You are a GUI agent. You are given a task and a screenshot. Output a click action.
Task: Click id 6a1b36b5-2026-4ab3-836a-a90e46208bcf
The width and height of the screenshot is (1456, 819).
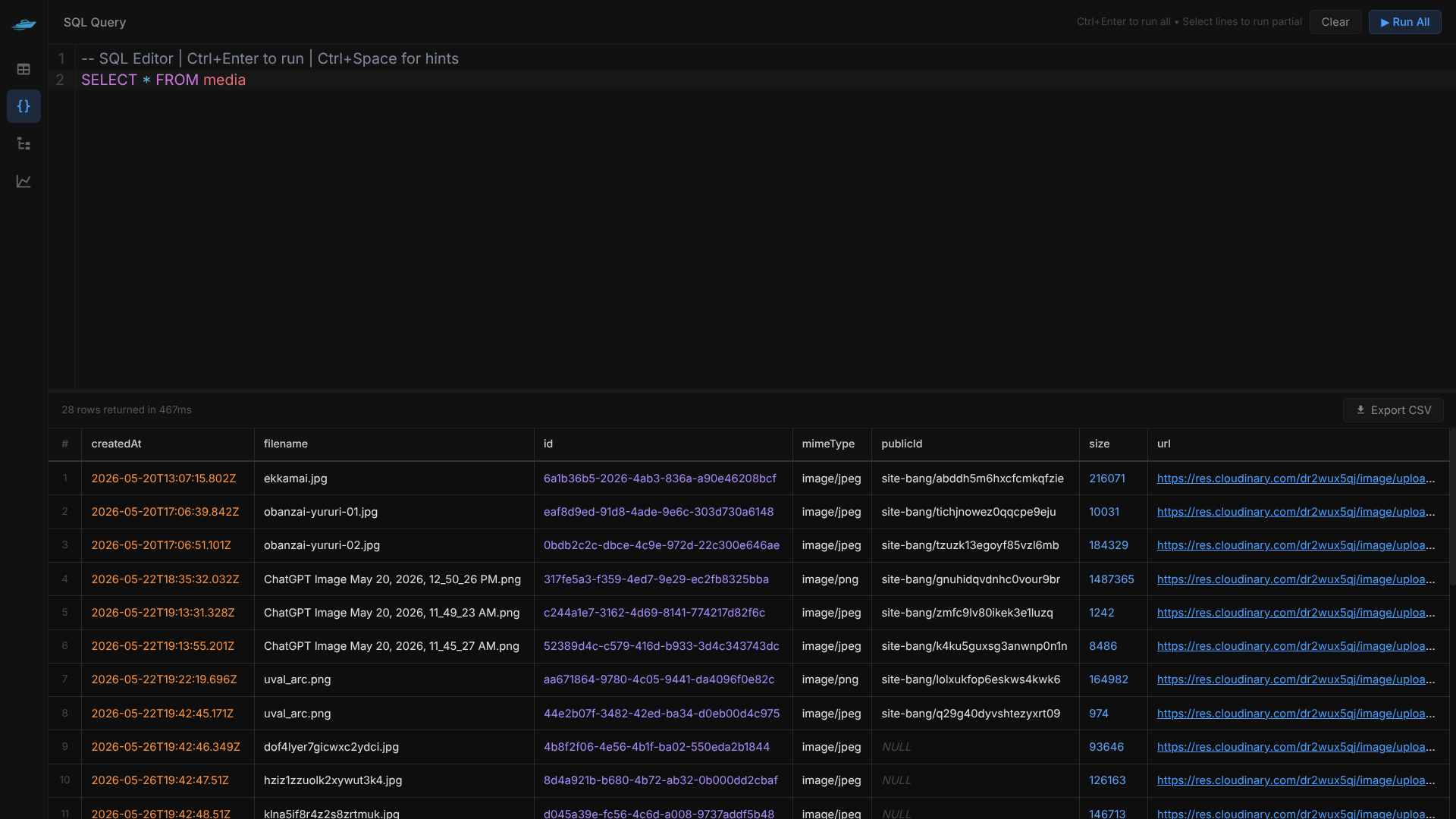[x=660, y=479]
